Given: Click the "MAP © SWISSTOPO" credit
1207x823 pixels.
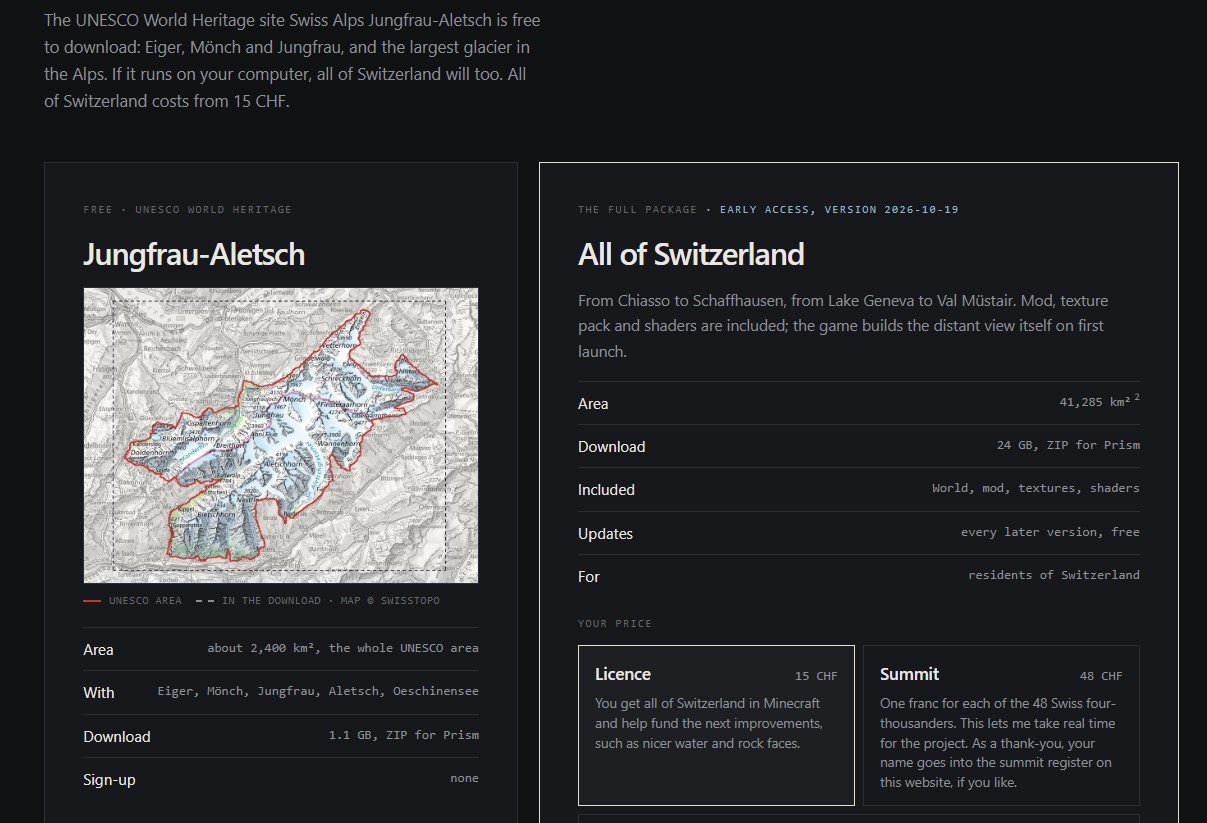Looking at the screenshot, I should tap(390, 601).
